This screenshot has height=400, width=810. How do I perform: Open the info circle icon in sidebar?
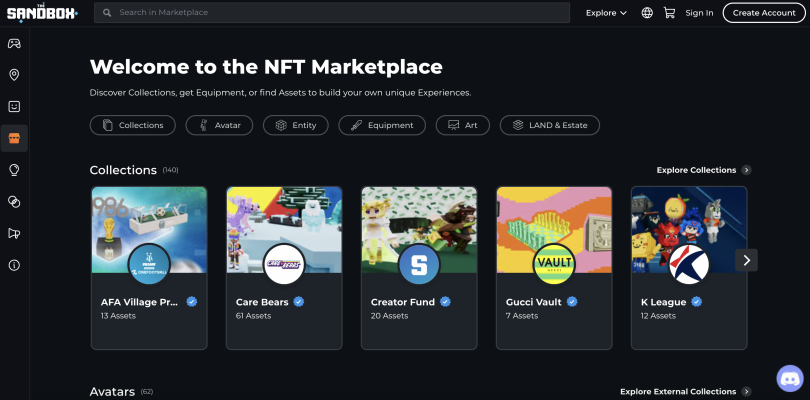(x=14, y=265)
